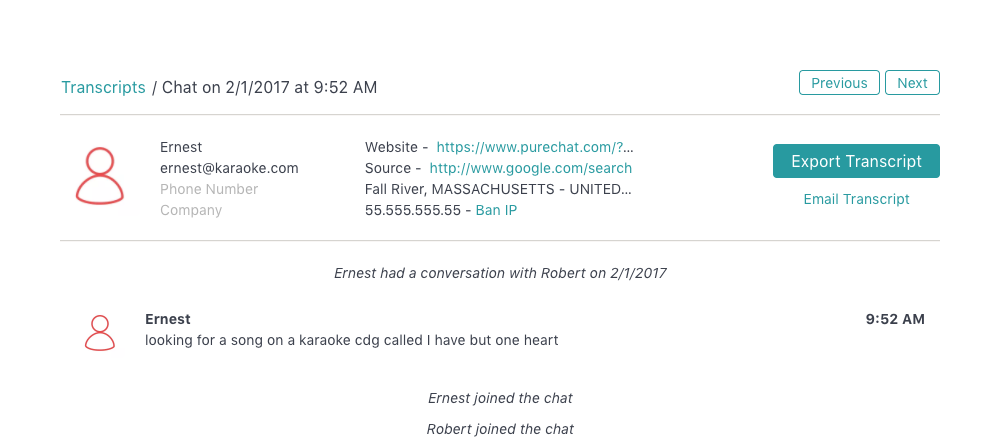The image size is (995, 448).
Task: Click the bold Ernest sender name
Action: [x=168, y=319]
